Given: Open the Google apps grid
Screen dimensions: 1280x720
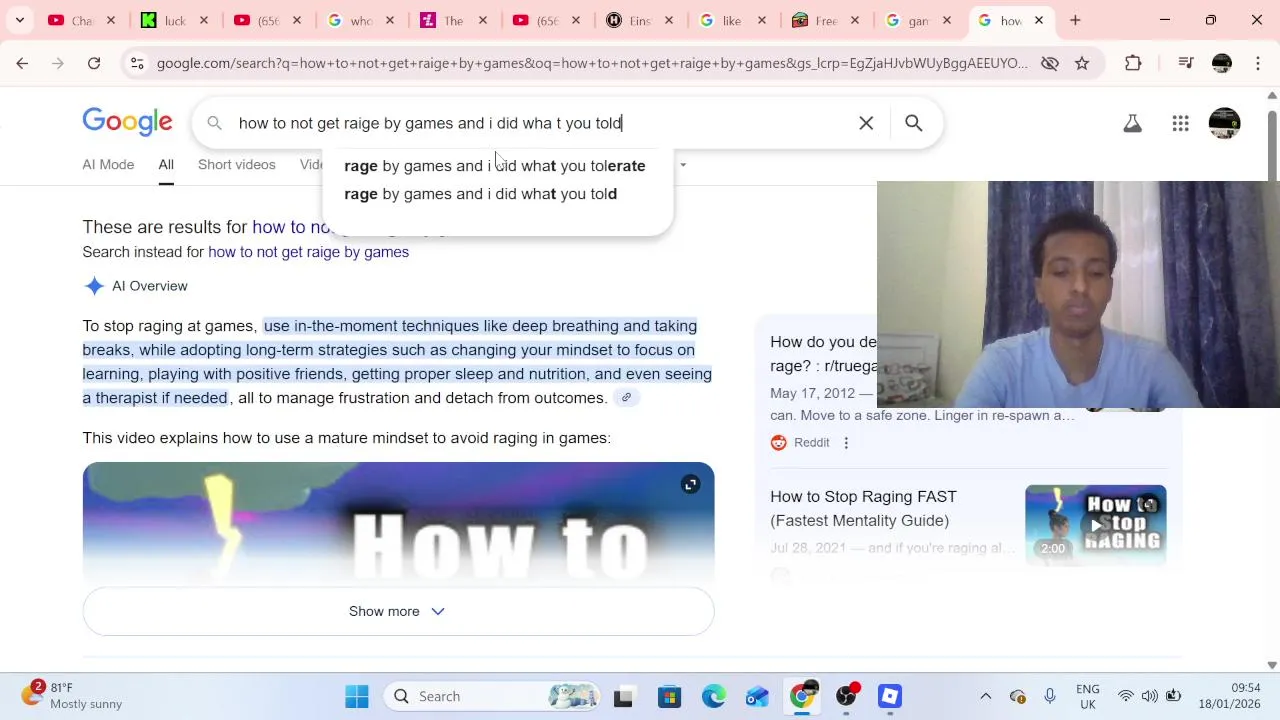Looking at the screenshot, I should (x=1180, y=123).
